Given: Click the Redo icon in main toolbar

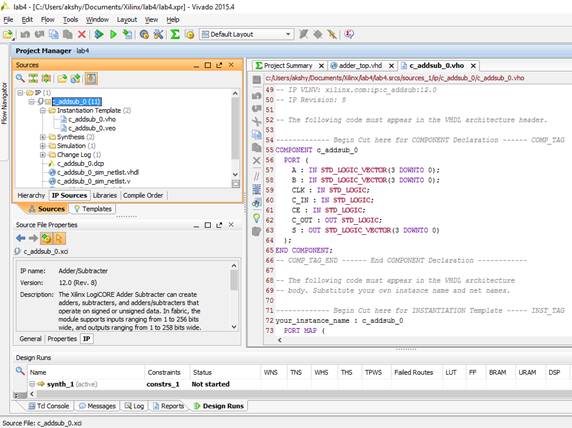Looking at the screenshot, I should [x=39, y=34].
